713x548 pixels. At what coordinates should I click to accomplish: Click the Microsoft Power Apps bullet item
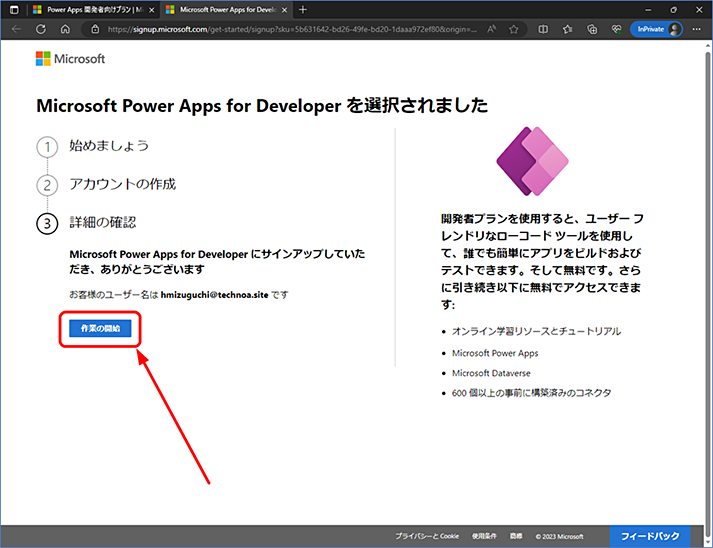pyautogui.click(x=495, y=353)
